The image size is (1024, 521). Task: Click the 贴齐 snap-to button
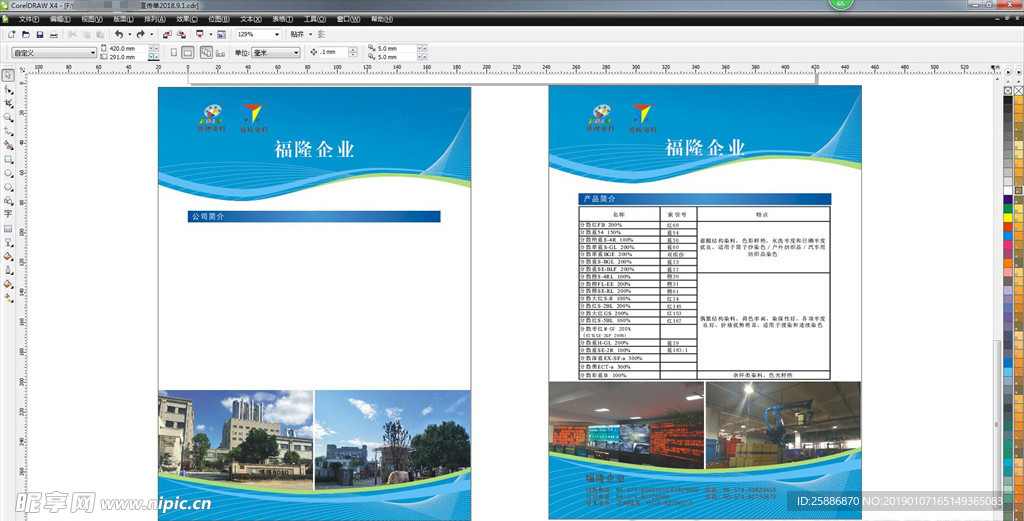(298, 34)
